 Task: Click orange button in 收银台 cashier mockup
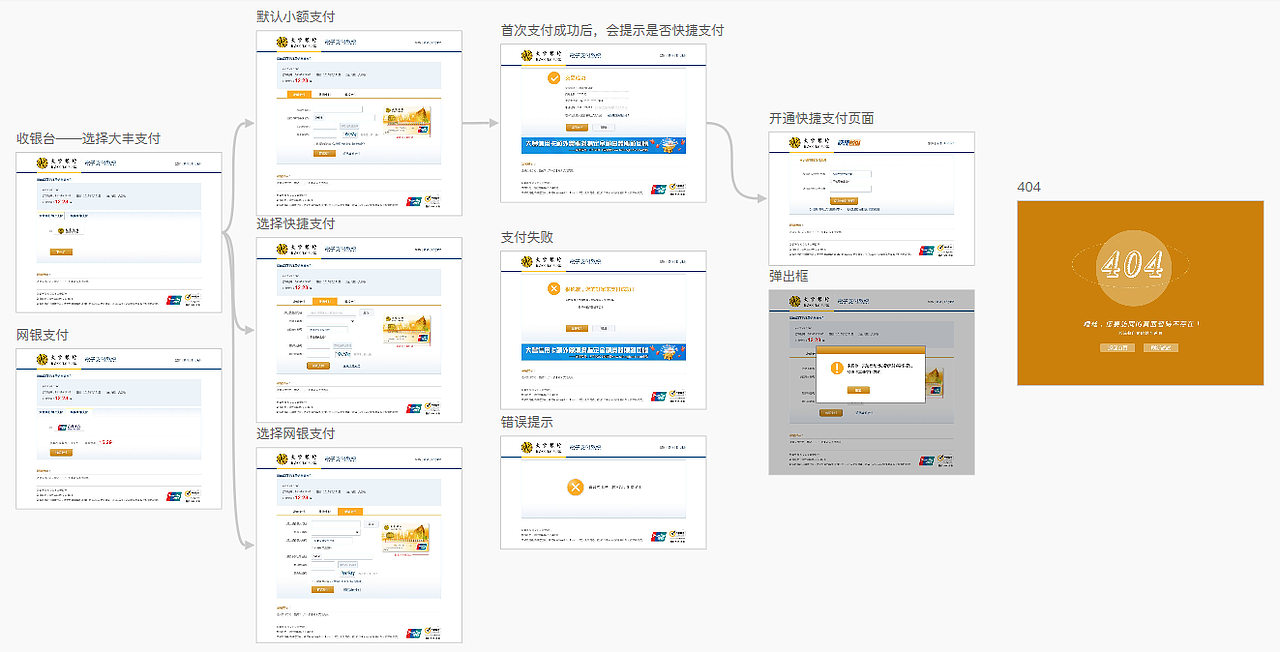[x=61, y=252]
